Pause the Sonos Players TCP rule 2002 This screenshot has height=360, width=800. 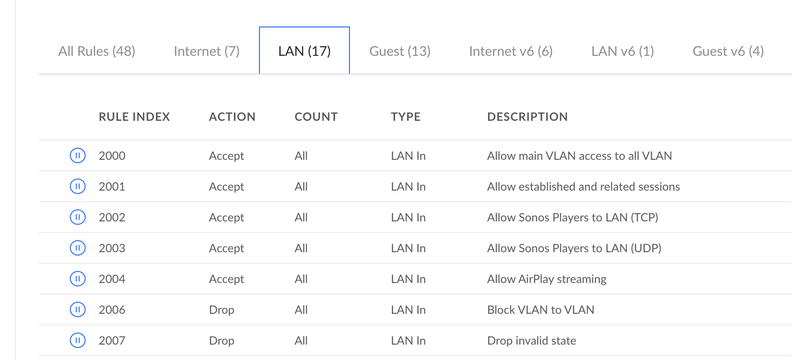pyautogui.click(x=77, y=217)
